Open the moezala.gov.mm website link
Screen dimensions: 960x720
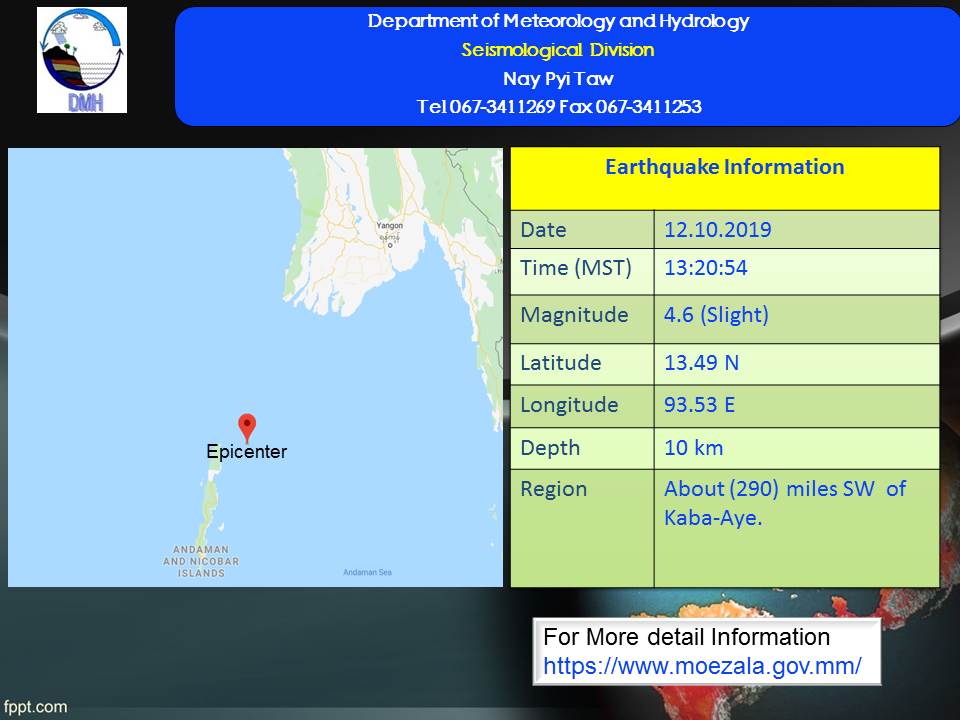point(702,666)
